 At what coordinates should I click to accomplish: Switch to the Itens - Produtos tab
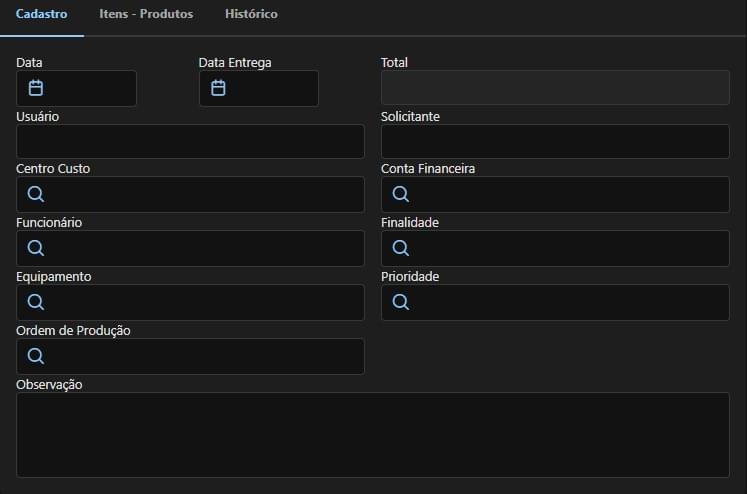tap(146, 14)
